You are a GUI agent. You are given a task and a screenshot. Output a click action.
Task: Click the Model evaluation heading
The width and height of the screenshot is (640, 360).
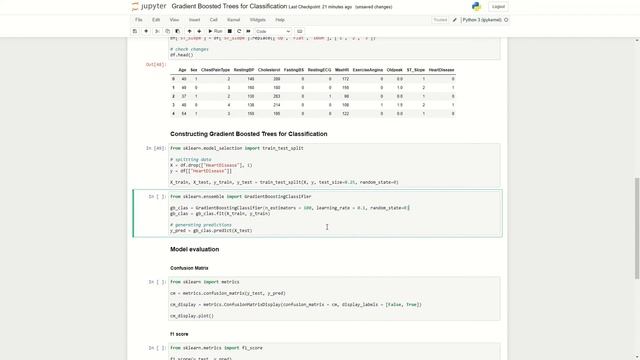point(195,249)
